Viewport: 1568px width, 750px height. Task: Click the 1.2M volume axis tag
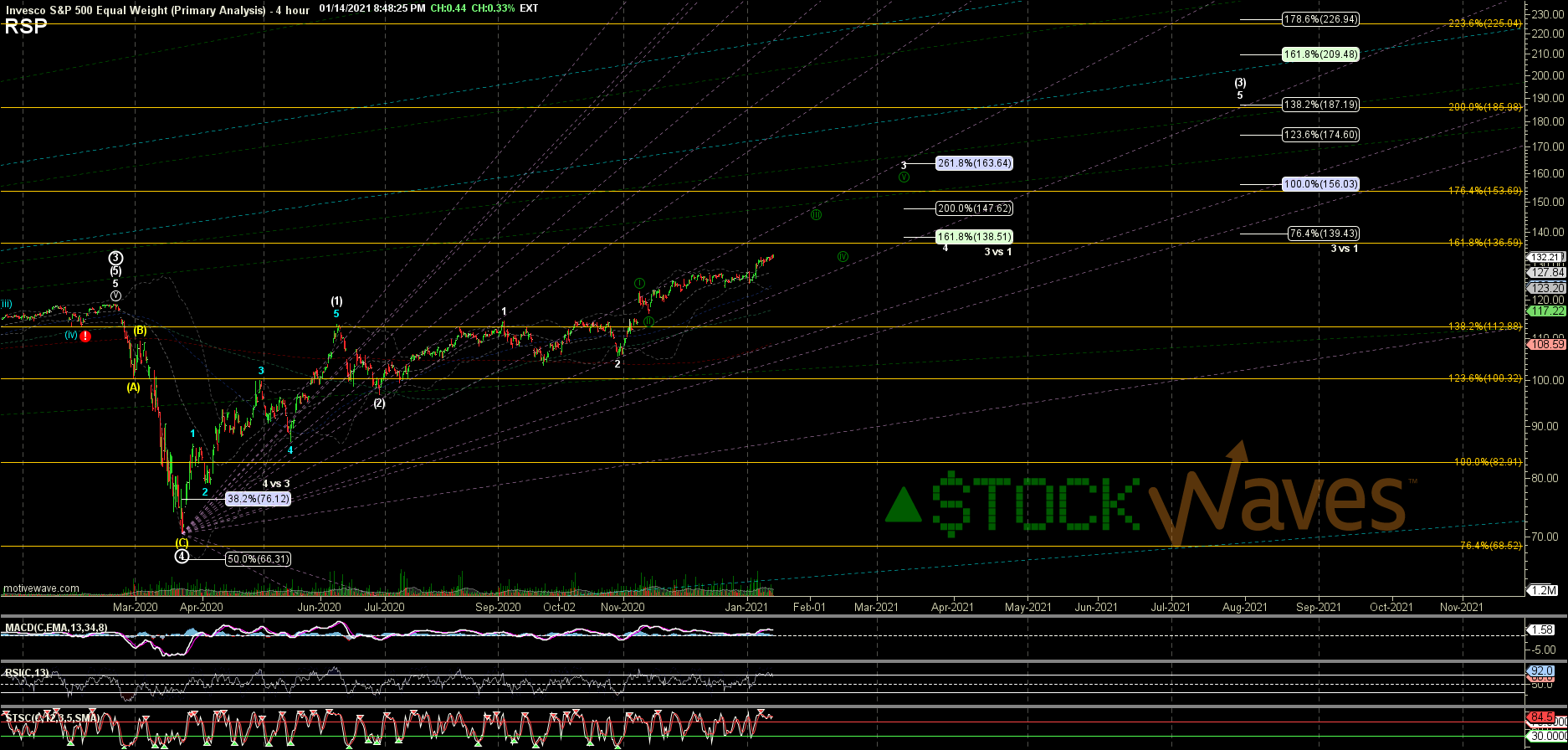point(1544,591)
